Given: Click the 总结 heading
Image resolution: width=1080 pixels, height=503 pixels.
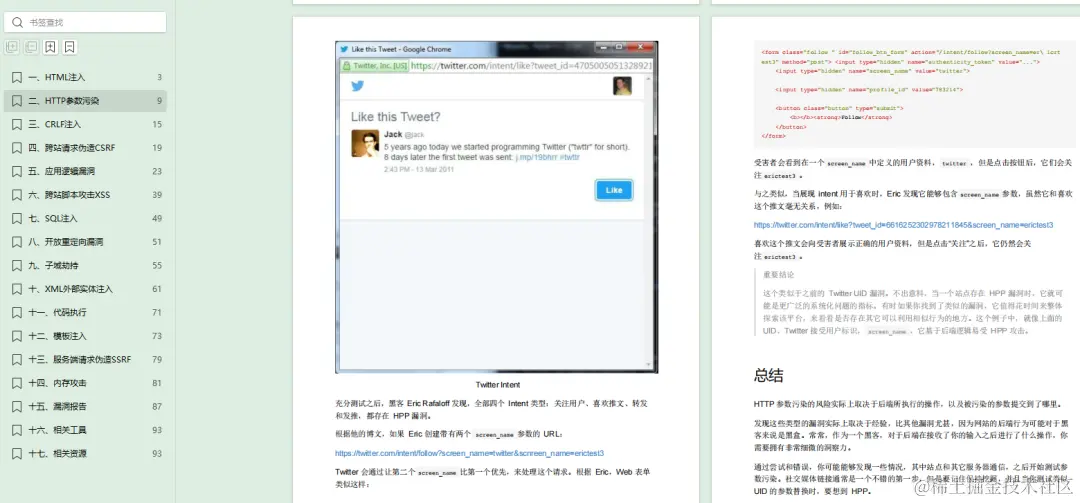Looking at the screenshot, I should click(768, 376).
